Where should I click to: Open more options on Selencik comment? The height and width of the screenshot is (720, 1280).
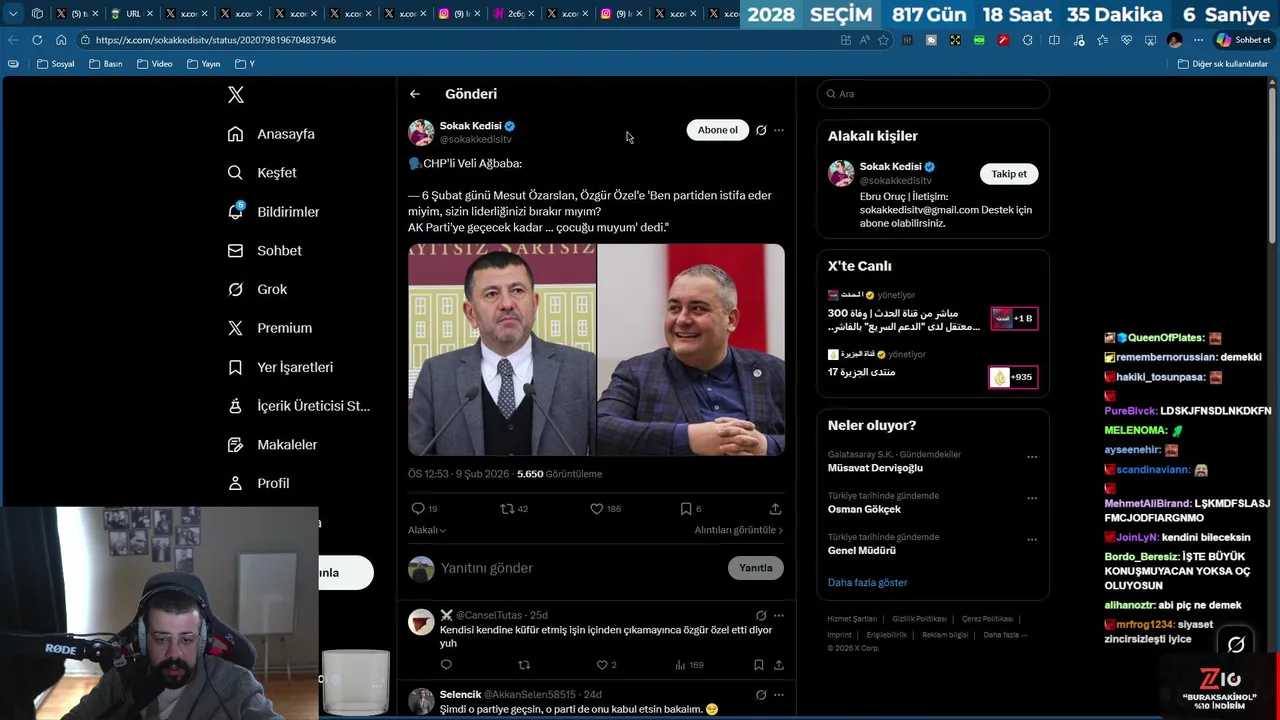pos(779,695)
